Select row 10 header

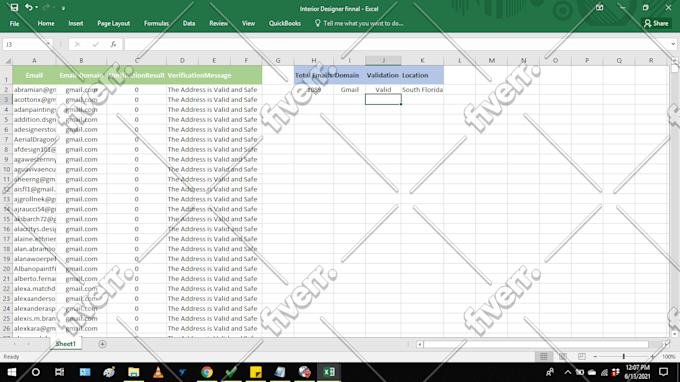point(6,169)
